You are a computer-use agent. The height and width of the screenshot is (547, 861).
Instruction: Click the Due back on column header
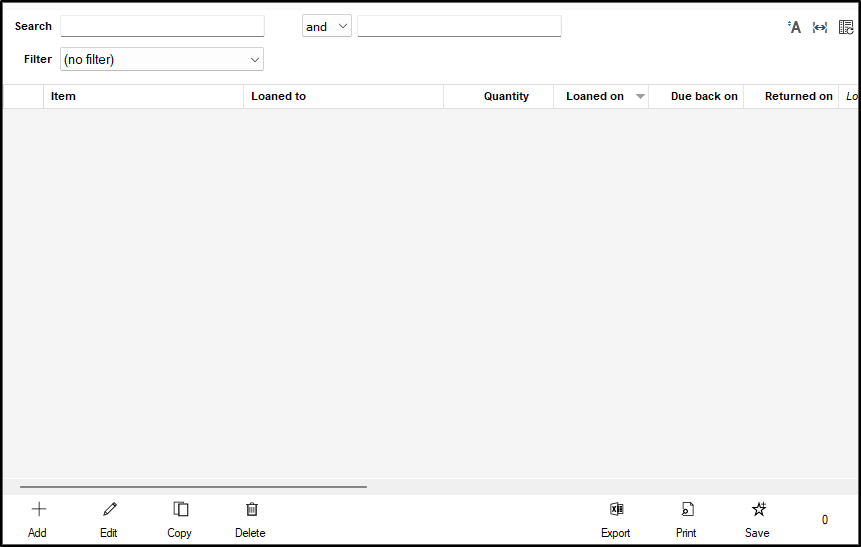(x=704, y=97)
